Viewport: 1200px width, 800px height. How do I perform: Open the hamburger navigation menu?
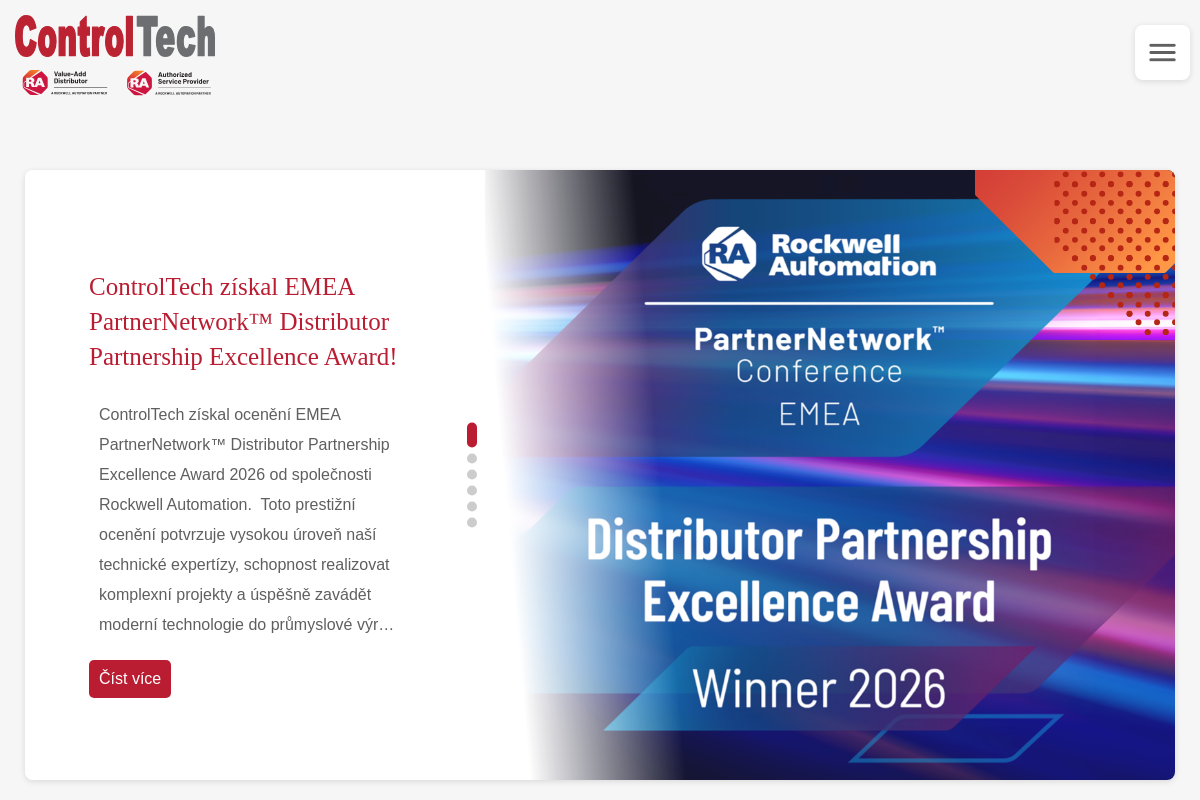pos(1162,52)
